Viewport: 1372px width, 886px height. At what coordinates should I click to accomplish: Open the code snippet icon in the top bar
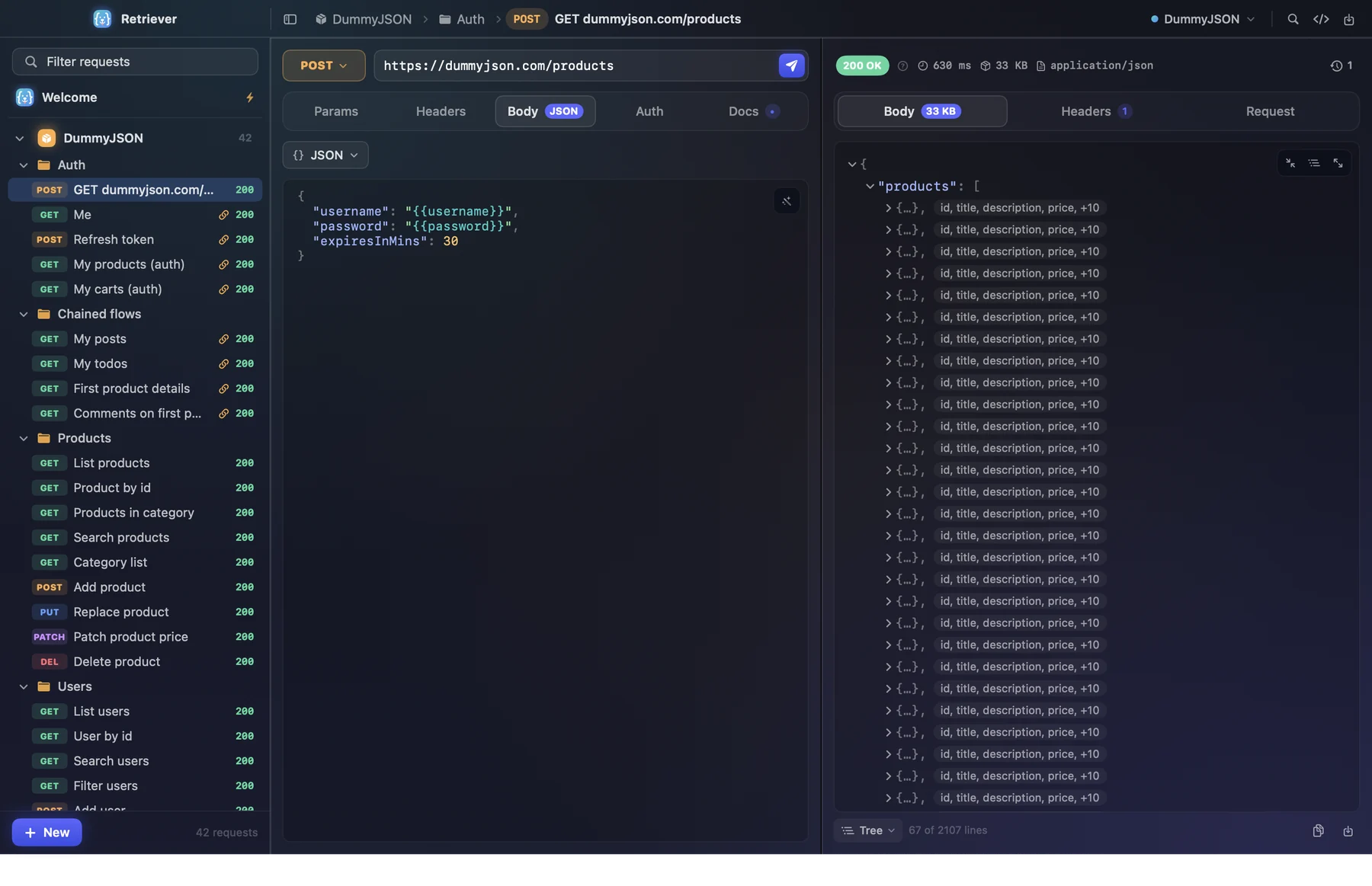point(1321,19)
